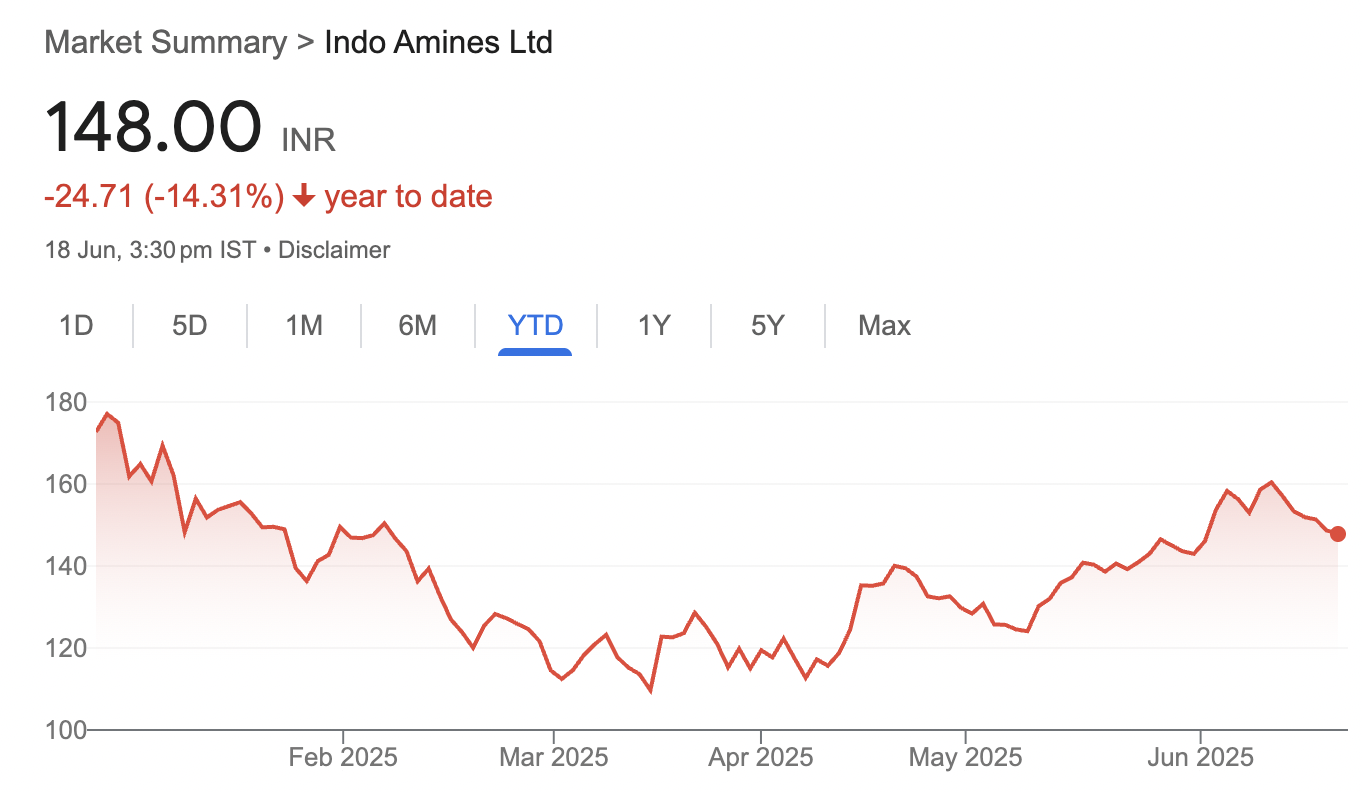Select the 5D time range tab
This screenshot has height=792, width=1362.
[189, 326]
